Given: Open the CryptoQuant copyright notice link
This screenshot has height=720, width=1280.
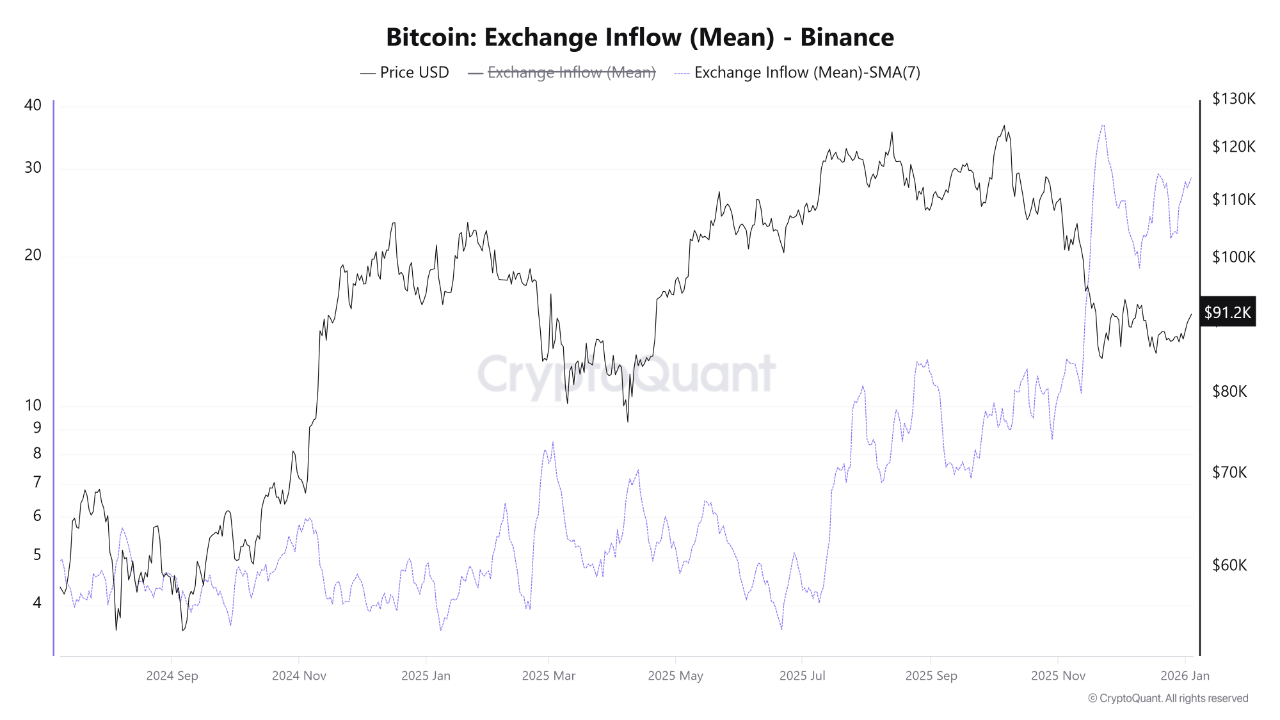Looking at the screenshot, I should click(1167, 698).
